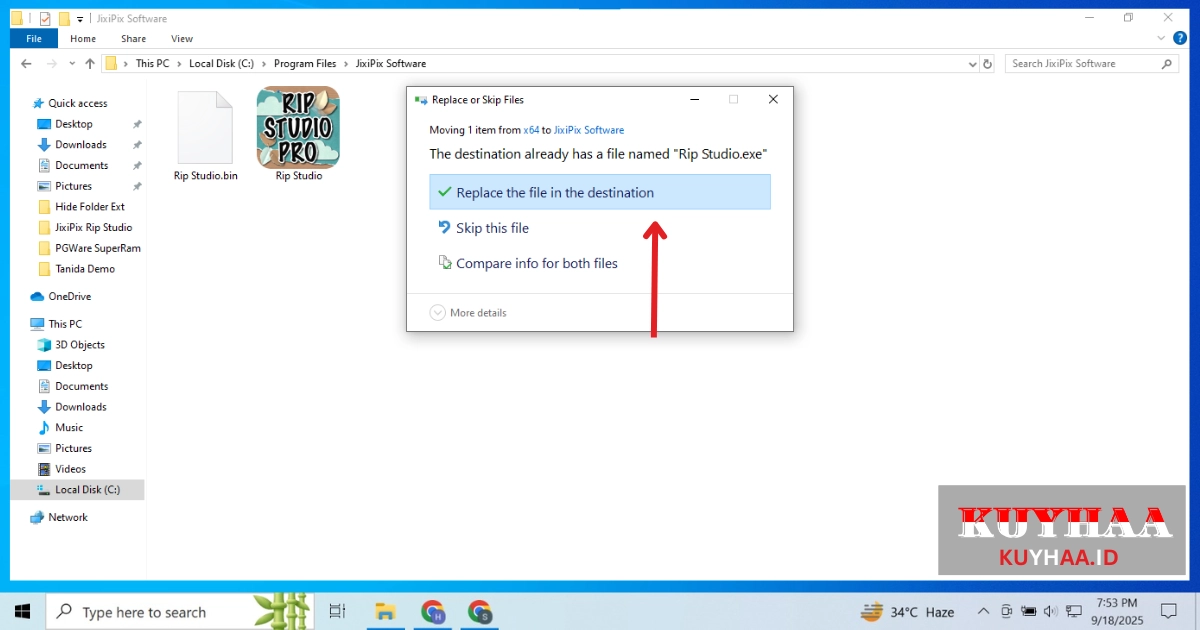The height and width of the screenshot is (630, 1200).
Task: Switch to the View ribbon tab
Action: coord(182,39)
